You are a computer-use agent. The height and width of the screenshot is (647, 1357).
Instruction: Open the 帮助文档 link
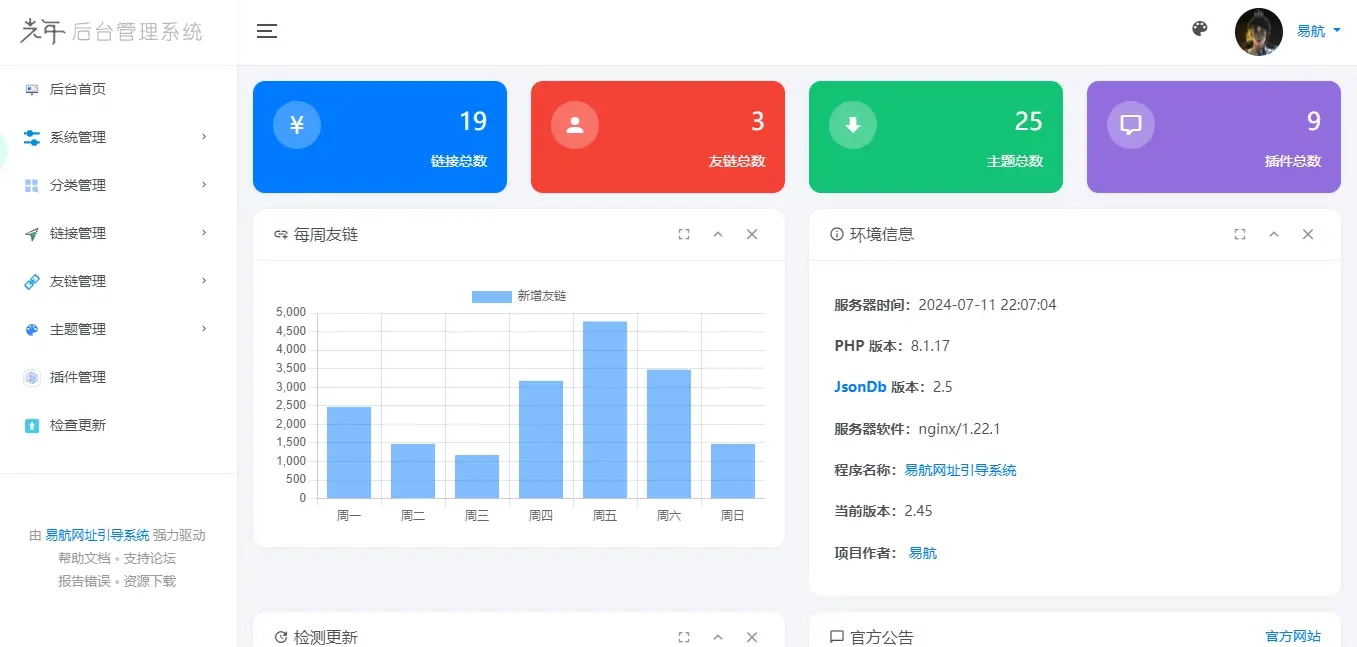pos(85,557)
